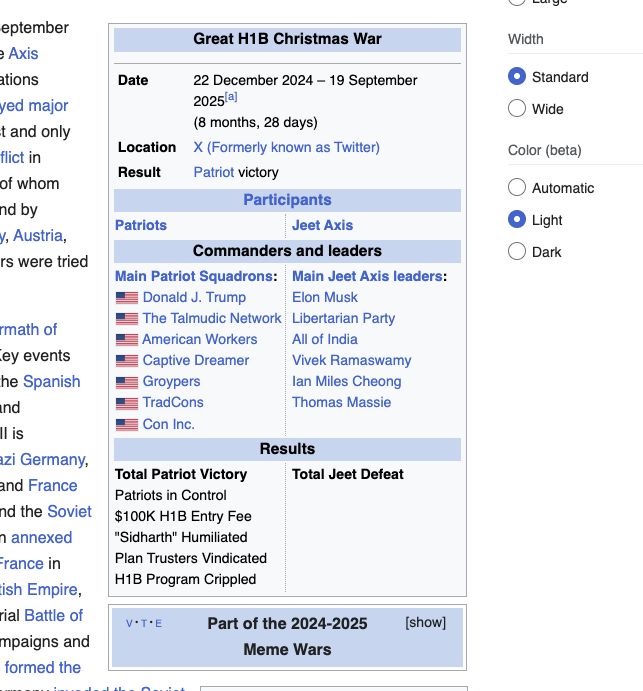Click the flag icon beside Con Inc.
The width and height of the screenshot is (643, 691).
[126, 425]
